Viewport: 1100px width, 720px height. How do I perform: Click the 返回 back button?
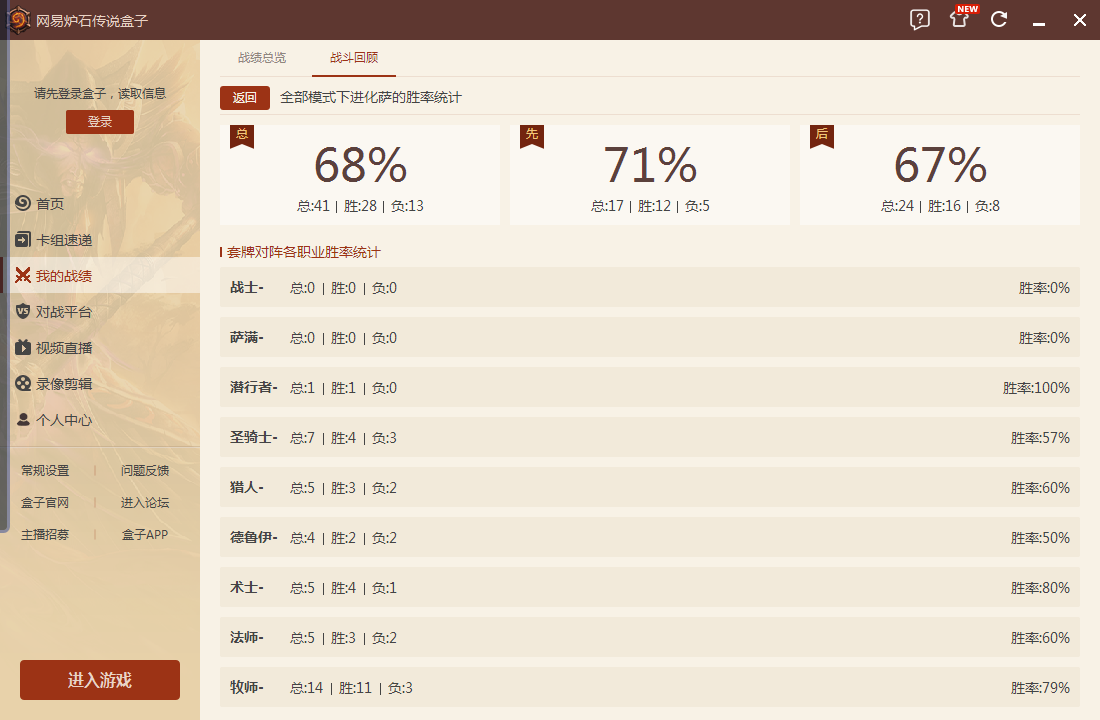(x=245, y=98)
